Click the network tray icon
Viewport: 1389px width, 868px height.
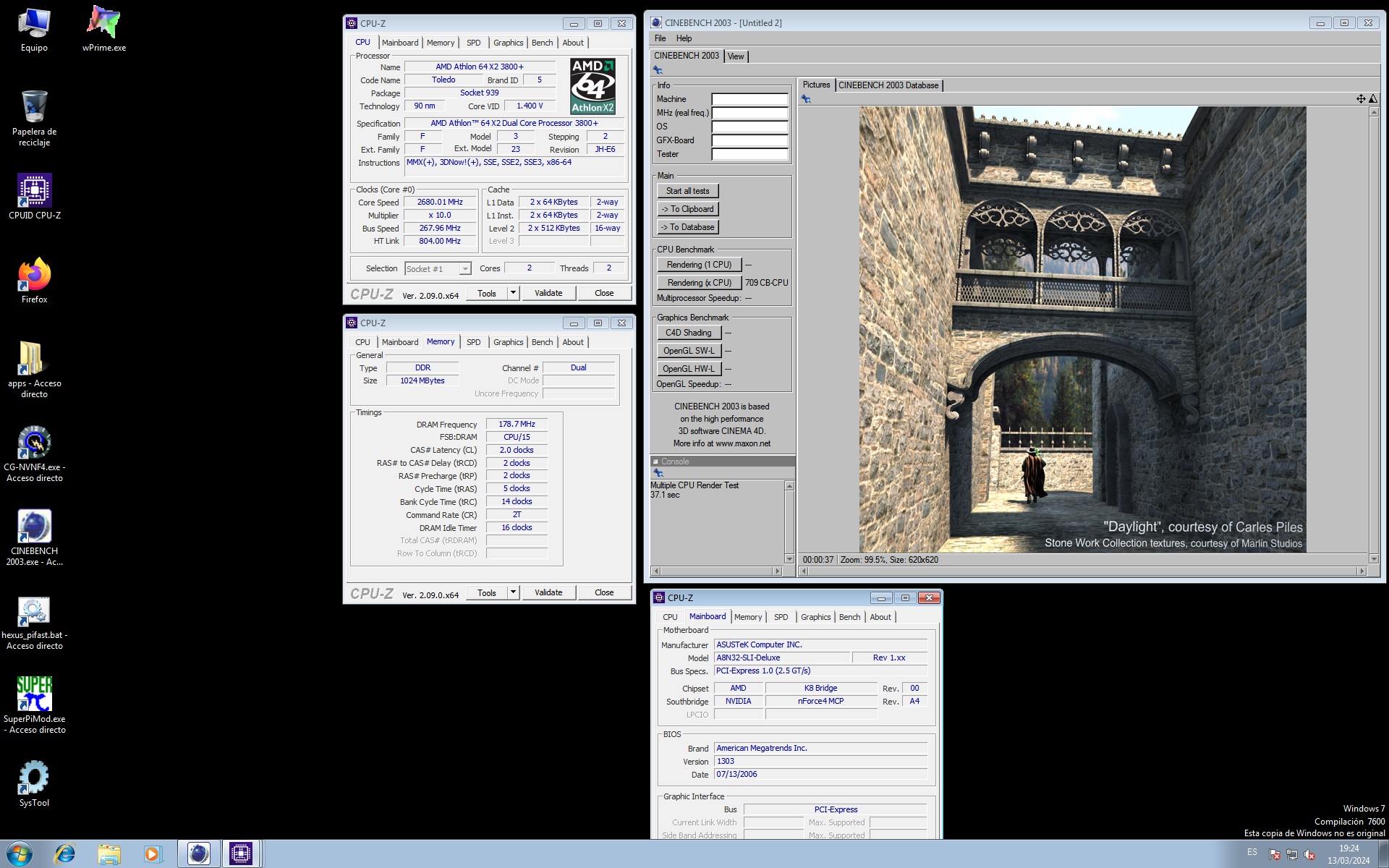1291,854
